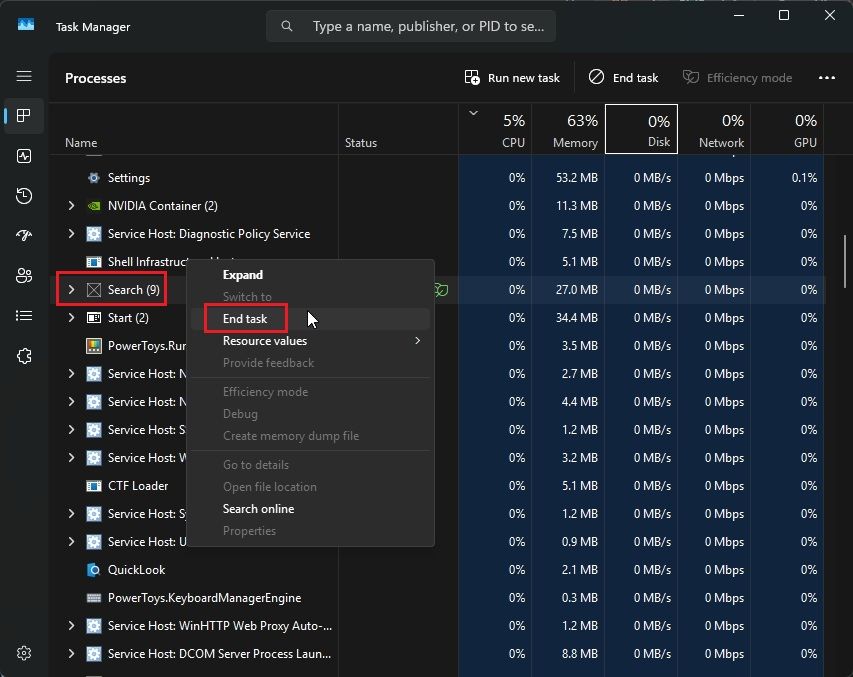Viewport: 853px width, 677px height.
Task: Open Task Manager settings gear
Action: coord(23,653)
